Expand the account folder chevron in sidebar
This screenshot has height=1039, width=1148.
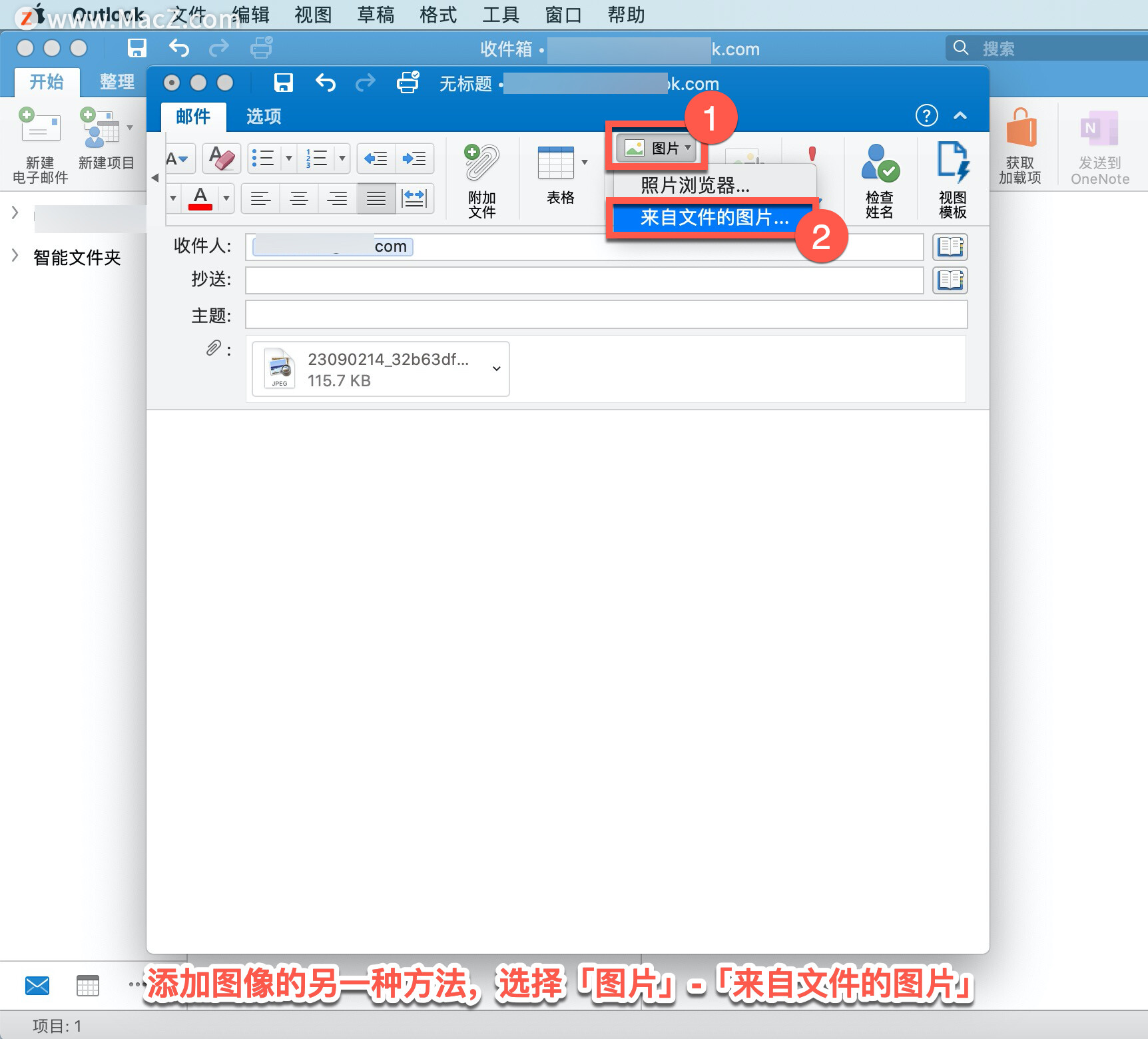click(15, 213)
